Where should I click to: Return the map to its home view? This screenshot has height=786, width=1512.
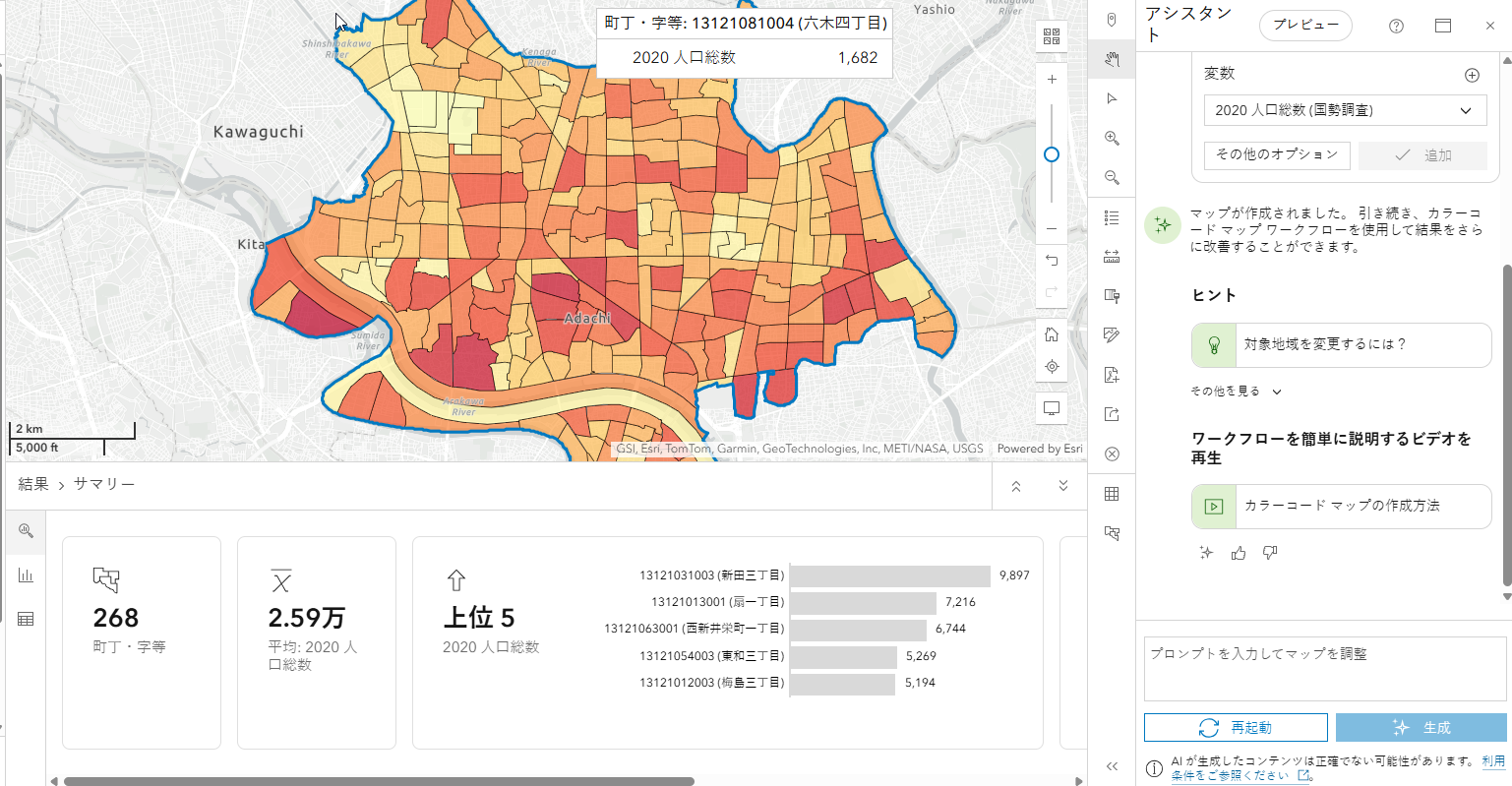1052,334
